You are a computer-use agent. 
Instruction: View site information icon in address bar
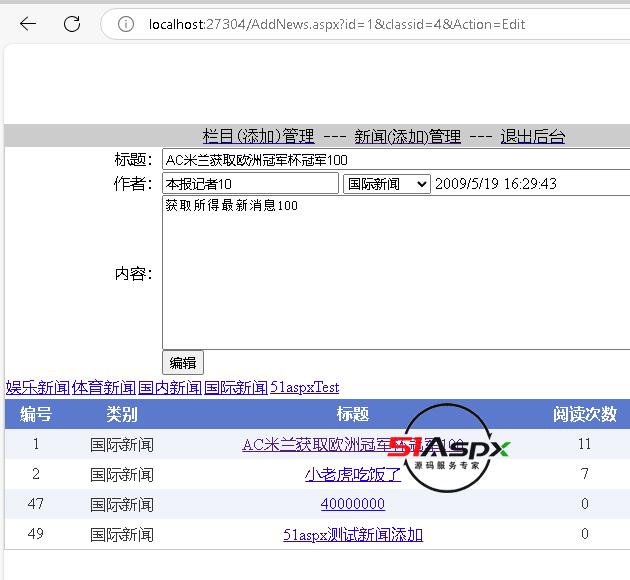click(x=125, y=24)
